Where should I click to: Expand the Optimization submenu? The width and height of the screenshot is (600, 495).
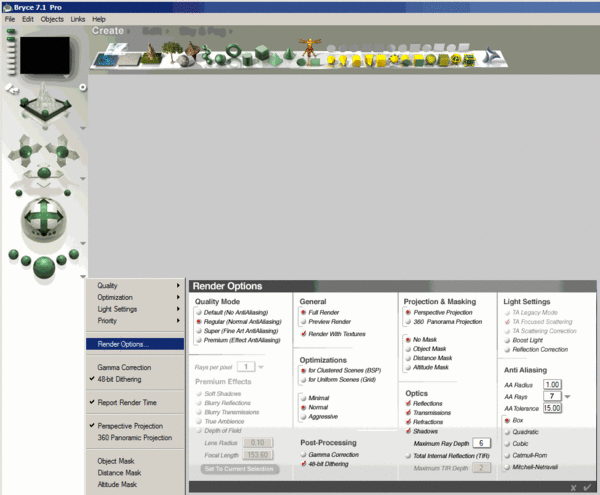135,297
